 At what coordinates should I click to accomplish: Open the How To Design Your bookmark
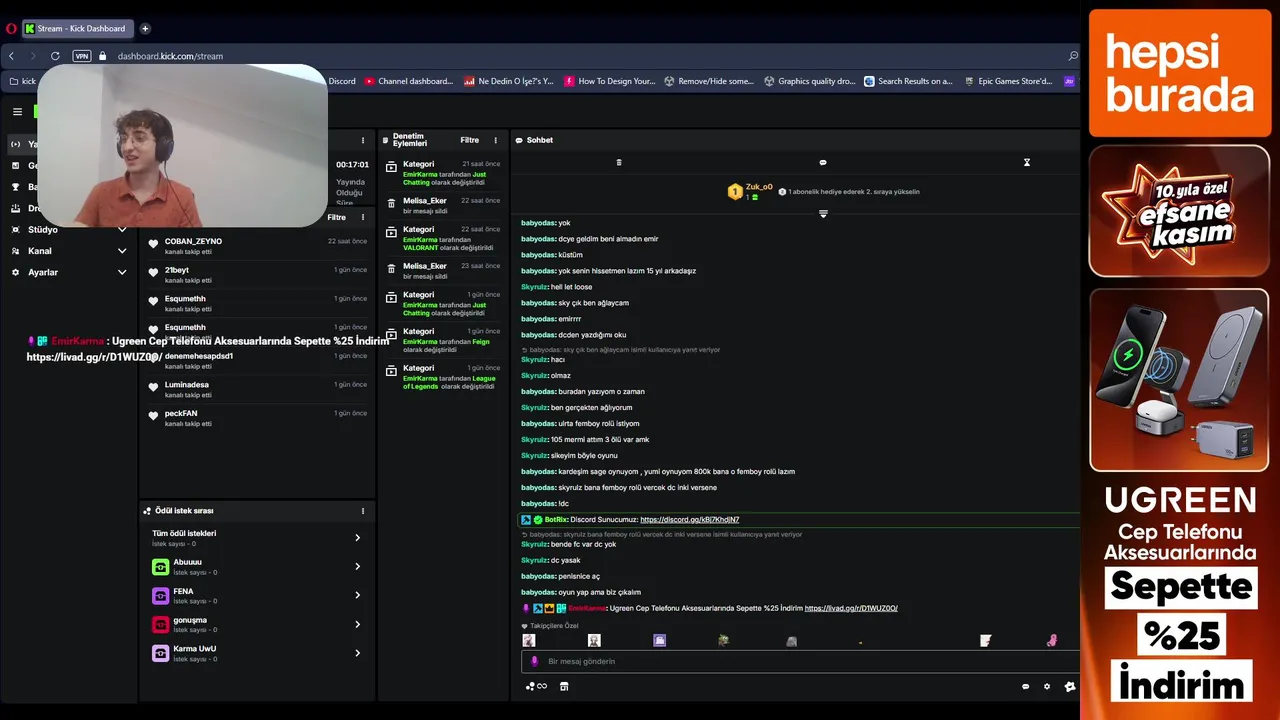point(610,81)
